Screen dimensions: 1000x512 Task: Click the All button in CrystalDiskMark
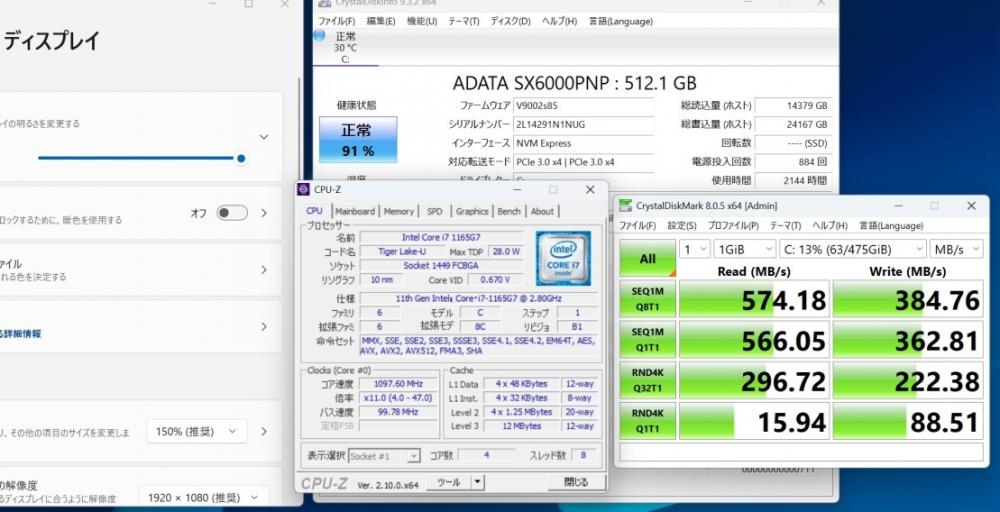pyautogui.click(x=647, y=258)
